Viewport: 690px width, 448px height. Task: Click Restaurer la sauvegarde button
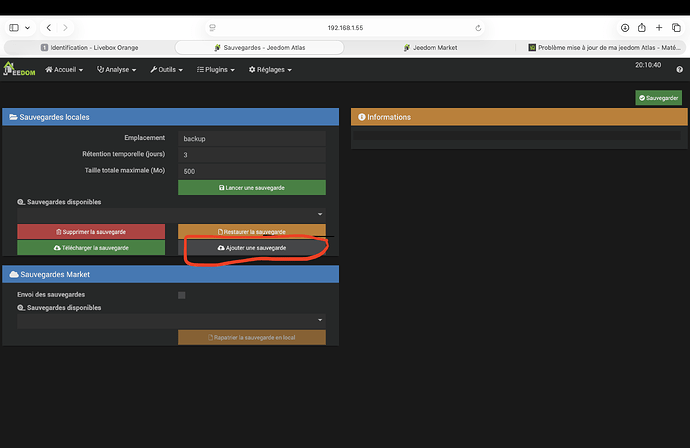(x=252, y=231)
